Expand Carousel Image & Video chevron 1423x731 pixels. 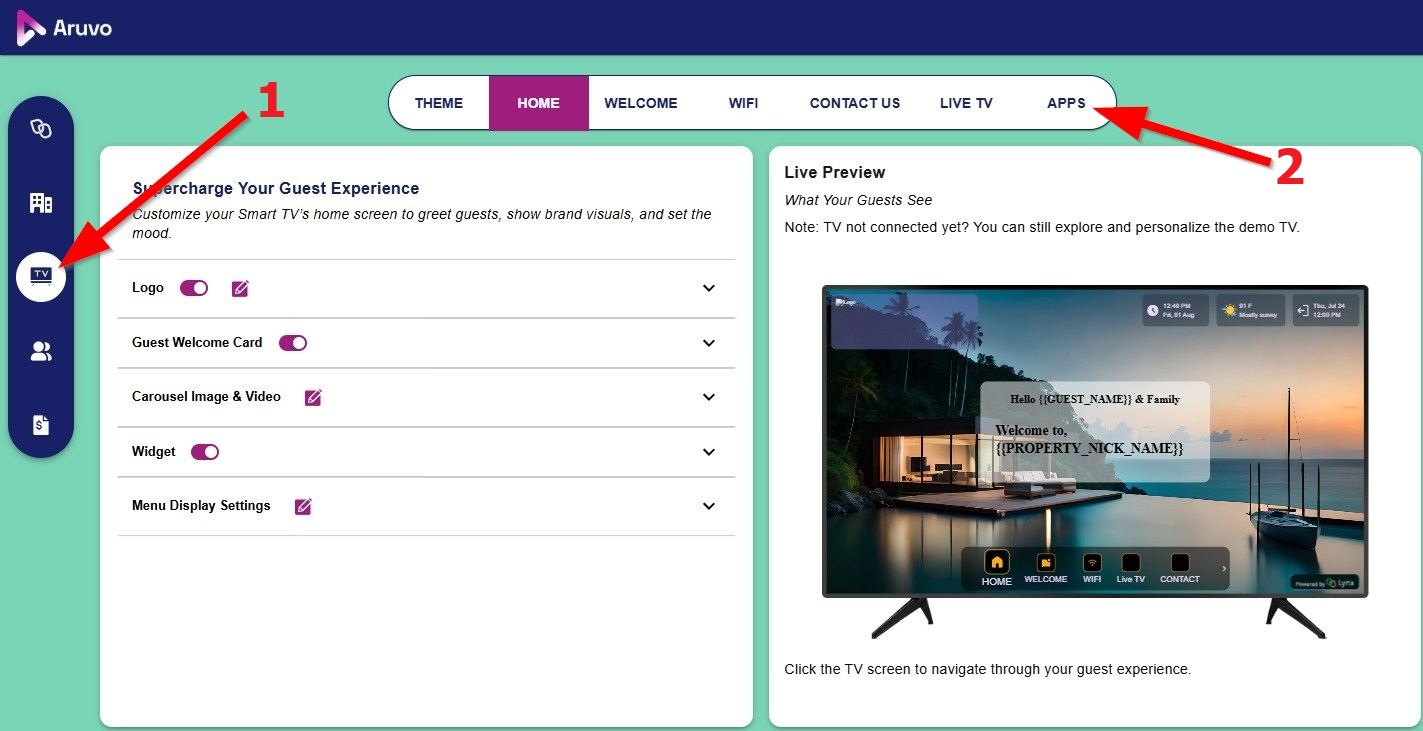pos(709,397)
